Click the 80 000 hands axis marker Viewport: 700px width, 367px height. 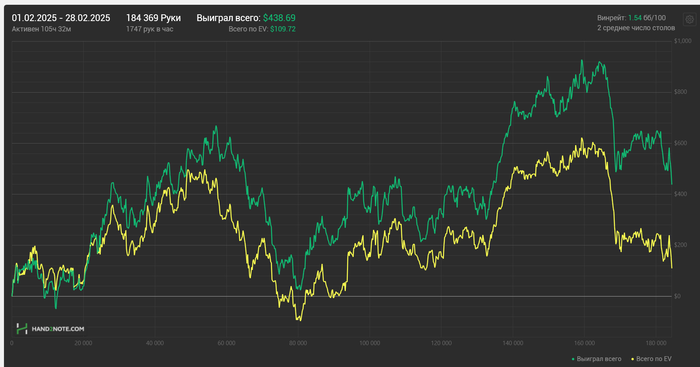tap(298, 343)
